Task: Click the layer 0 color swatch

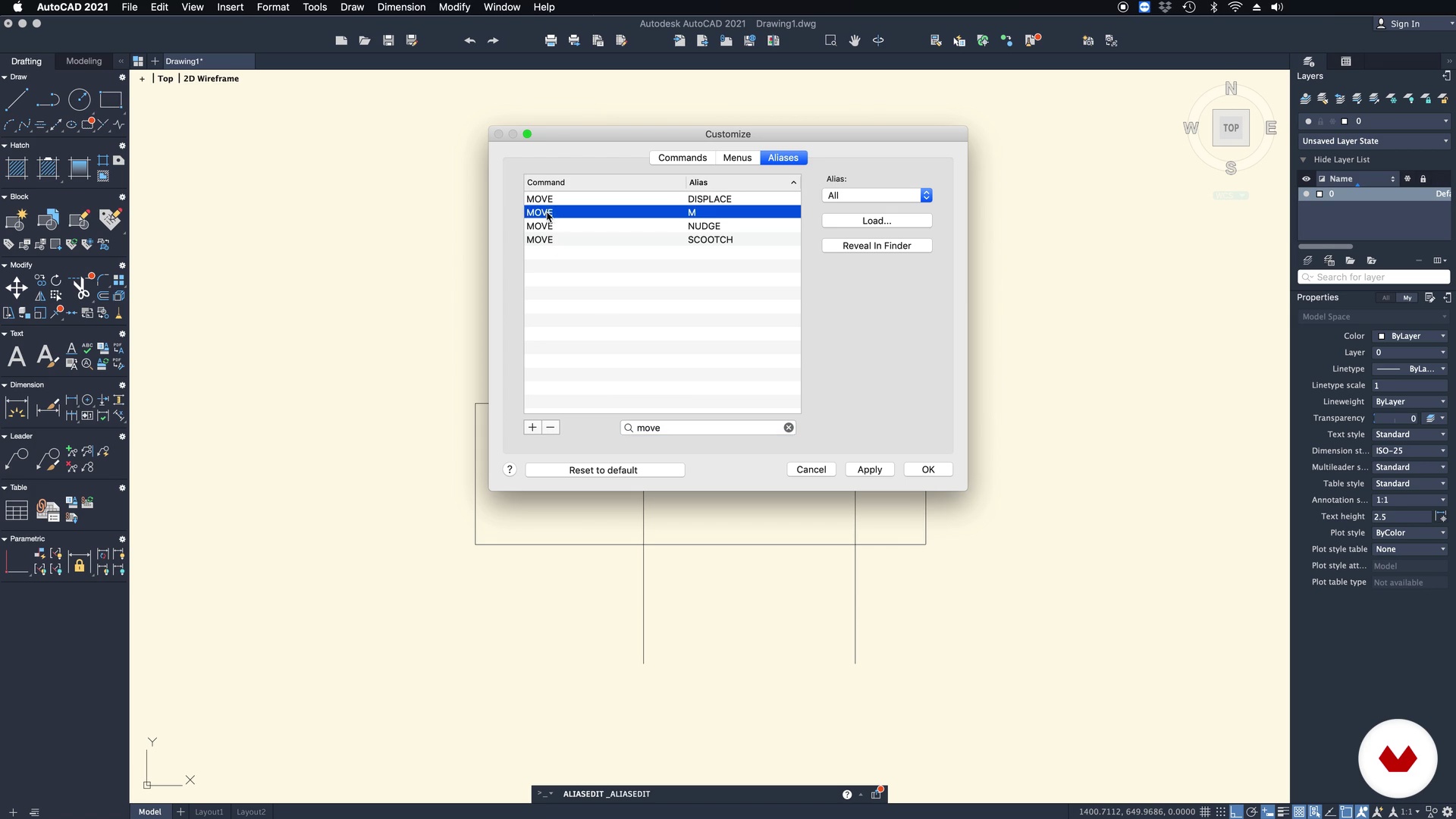Action: (1319, 194)
